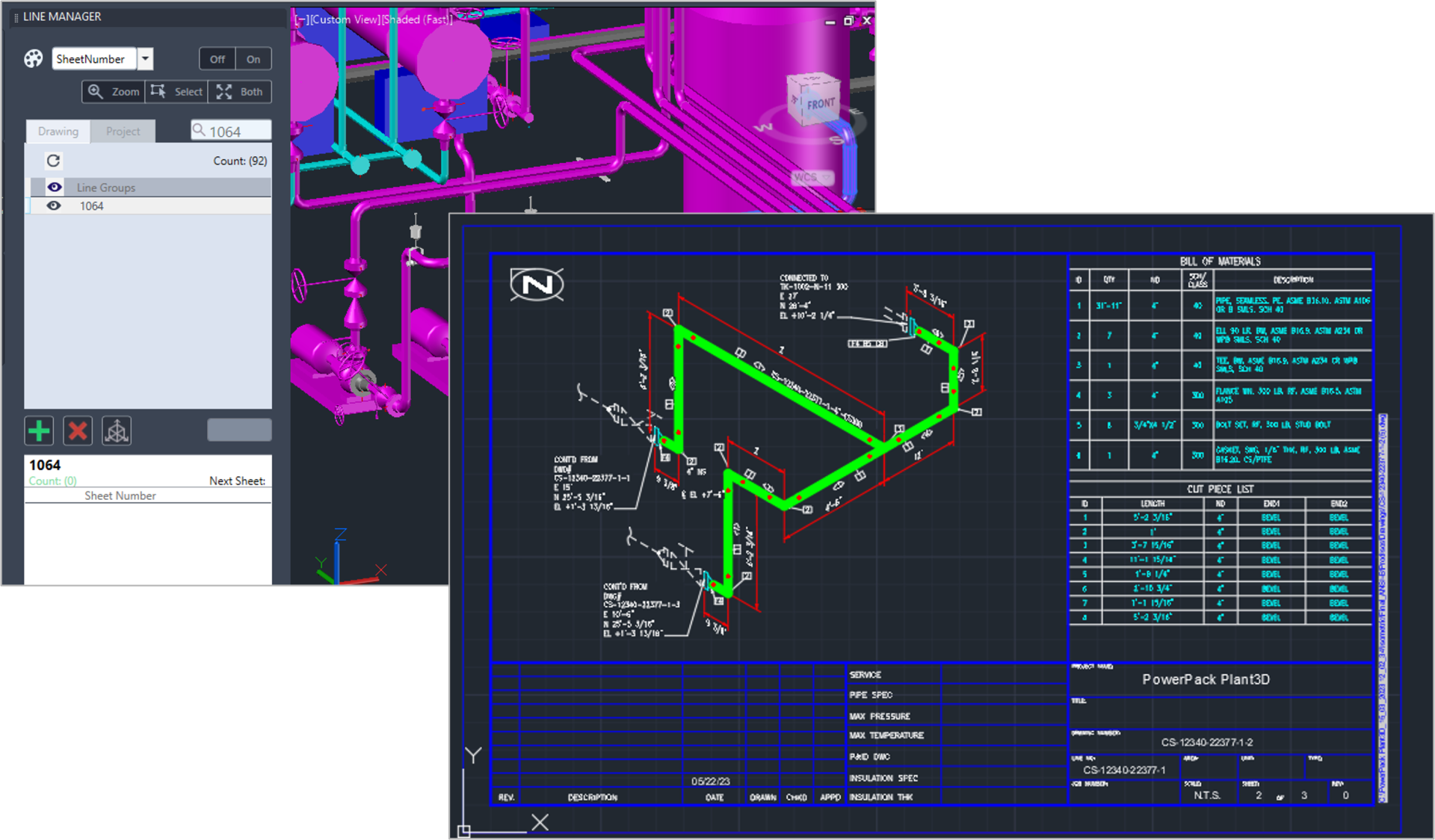
Task: Turn coloring Off
Action: coord(217,59)
